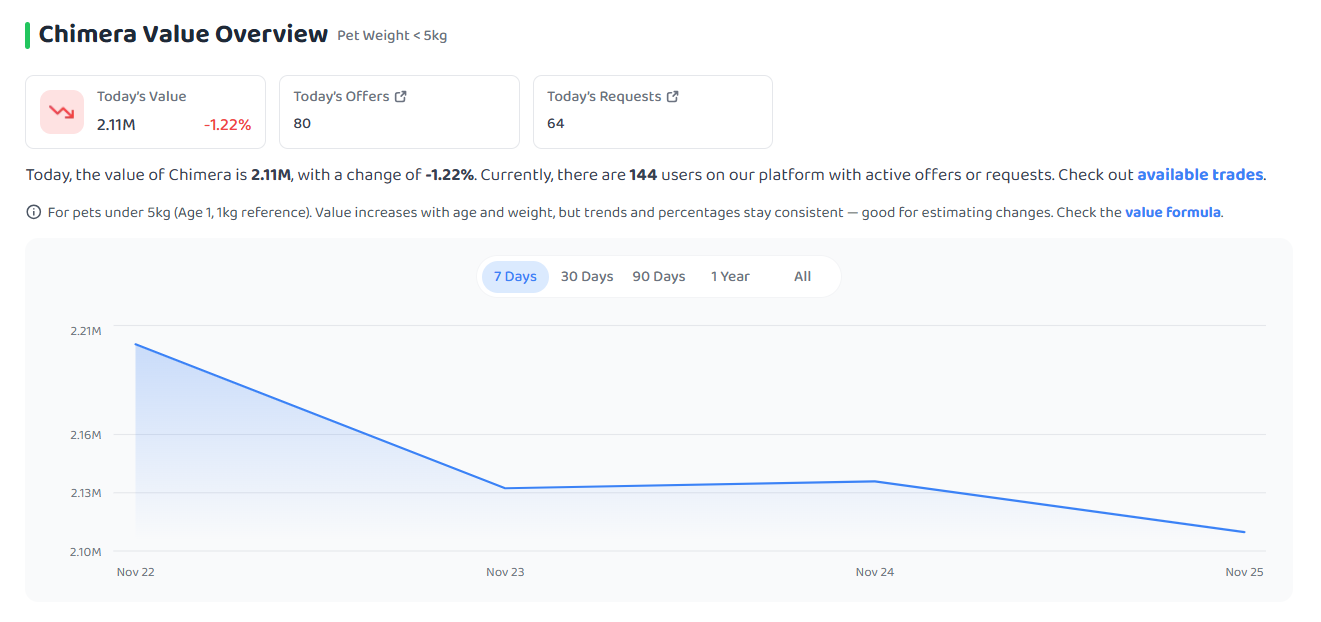
Task: Show the 1 Year chart range
Action: coord(730,277)
